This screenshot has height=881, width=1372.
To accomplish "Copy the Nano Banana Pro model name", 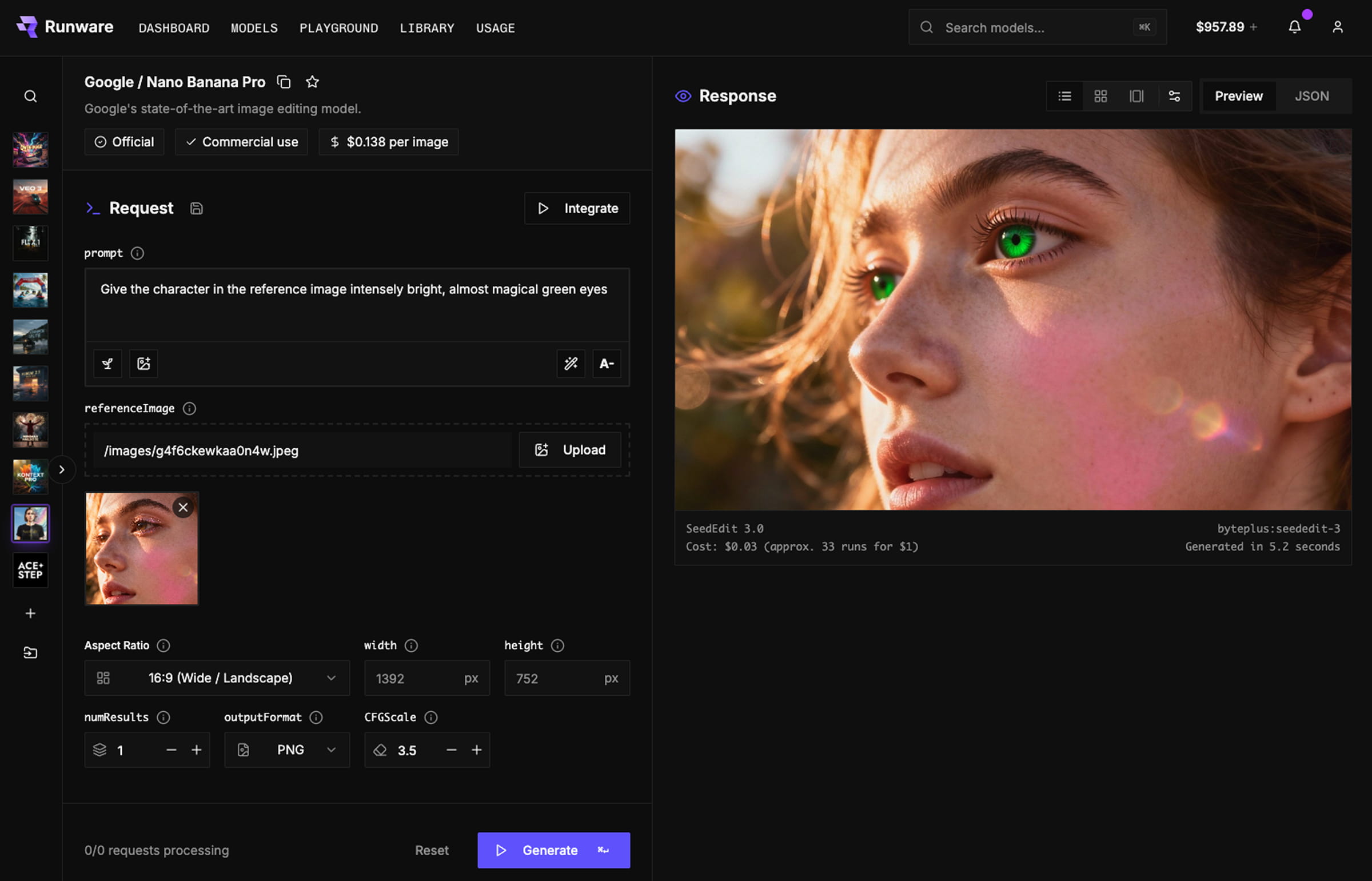I will point(284,81).
